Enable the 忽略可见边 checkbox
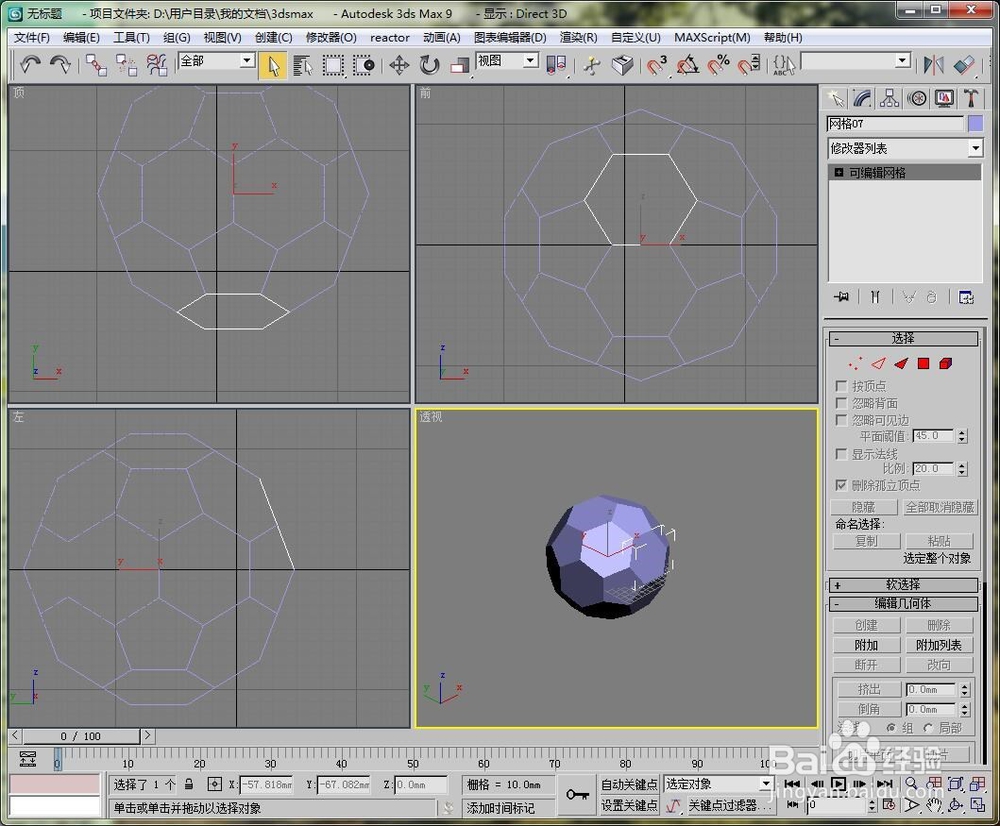 [x=841, y=420]
